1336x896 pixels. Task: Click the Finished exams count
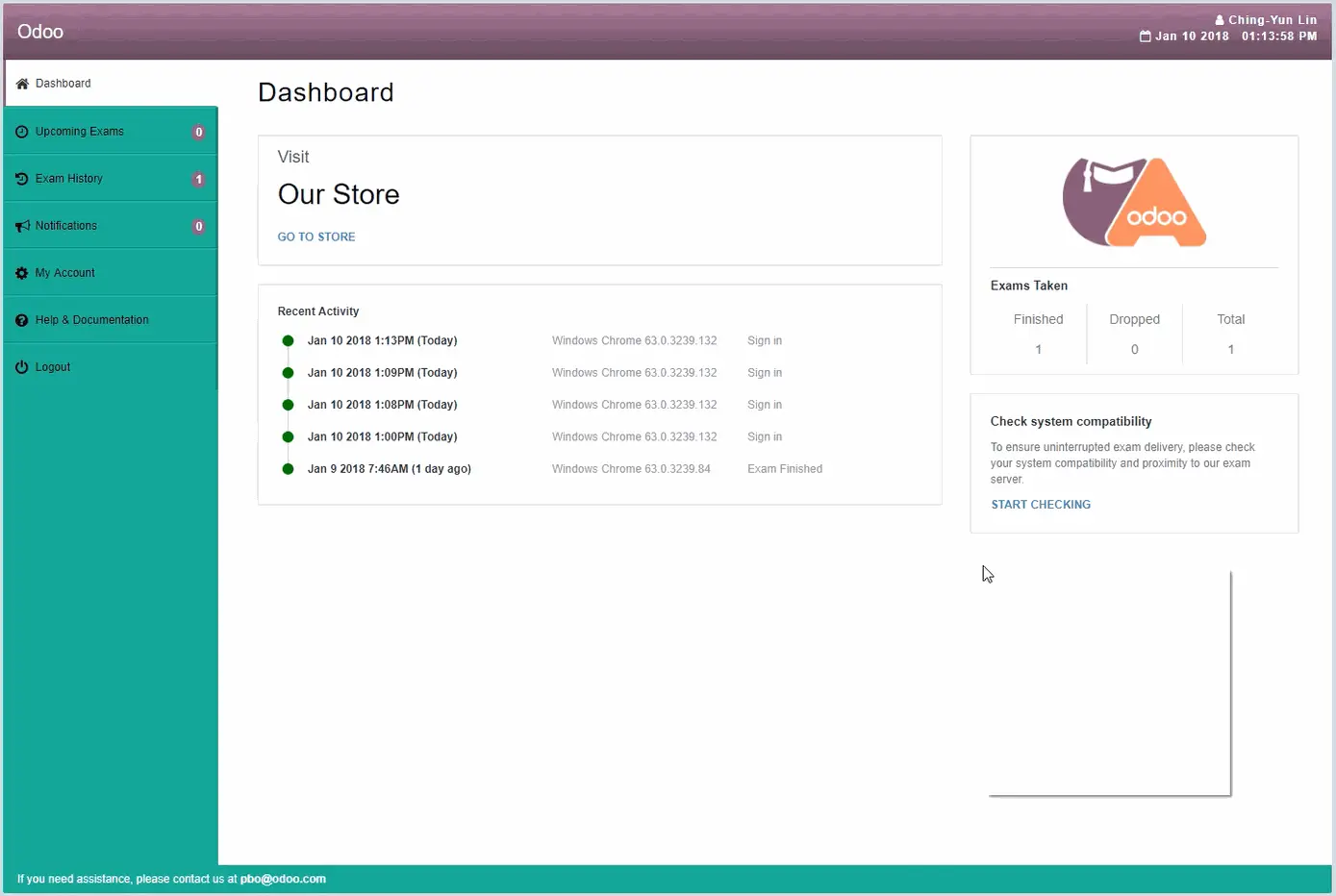[1038, 350]
